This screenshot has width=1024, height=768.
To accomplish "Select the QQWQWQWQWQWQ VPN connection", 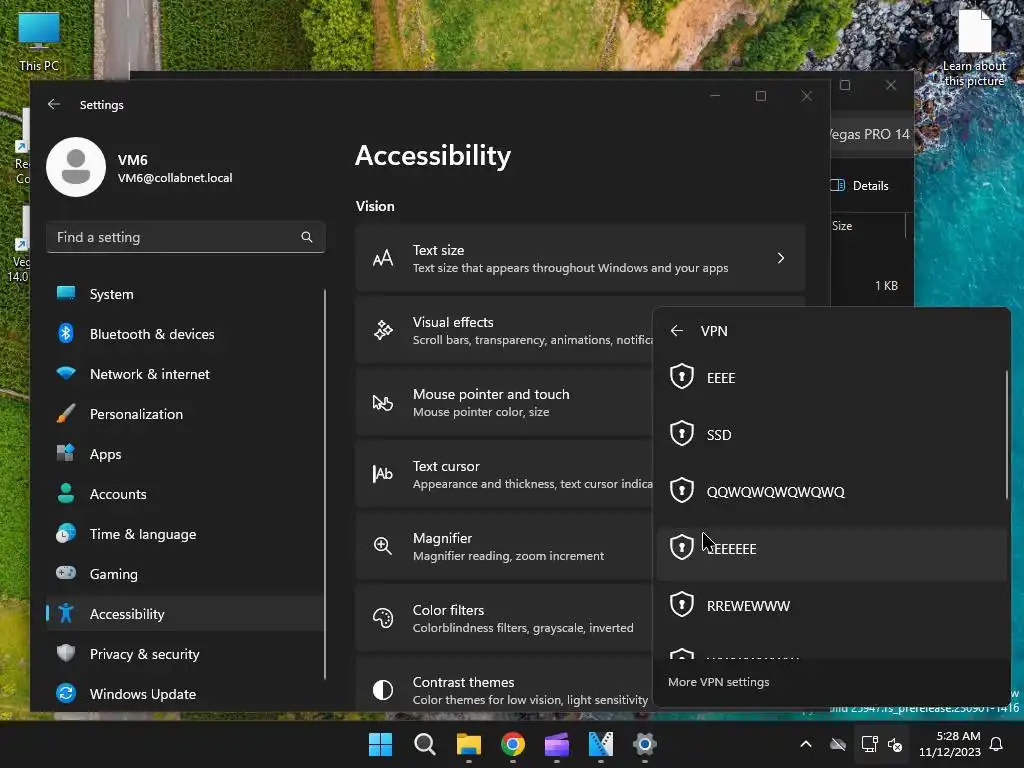I will [831, 491].
